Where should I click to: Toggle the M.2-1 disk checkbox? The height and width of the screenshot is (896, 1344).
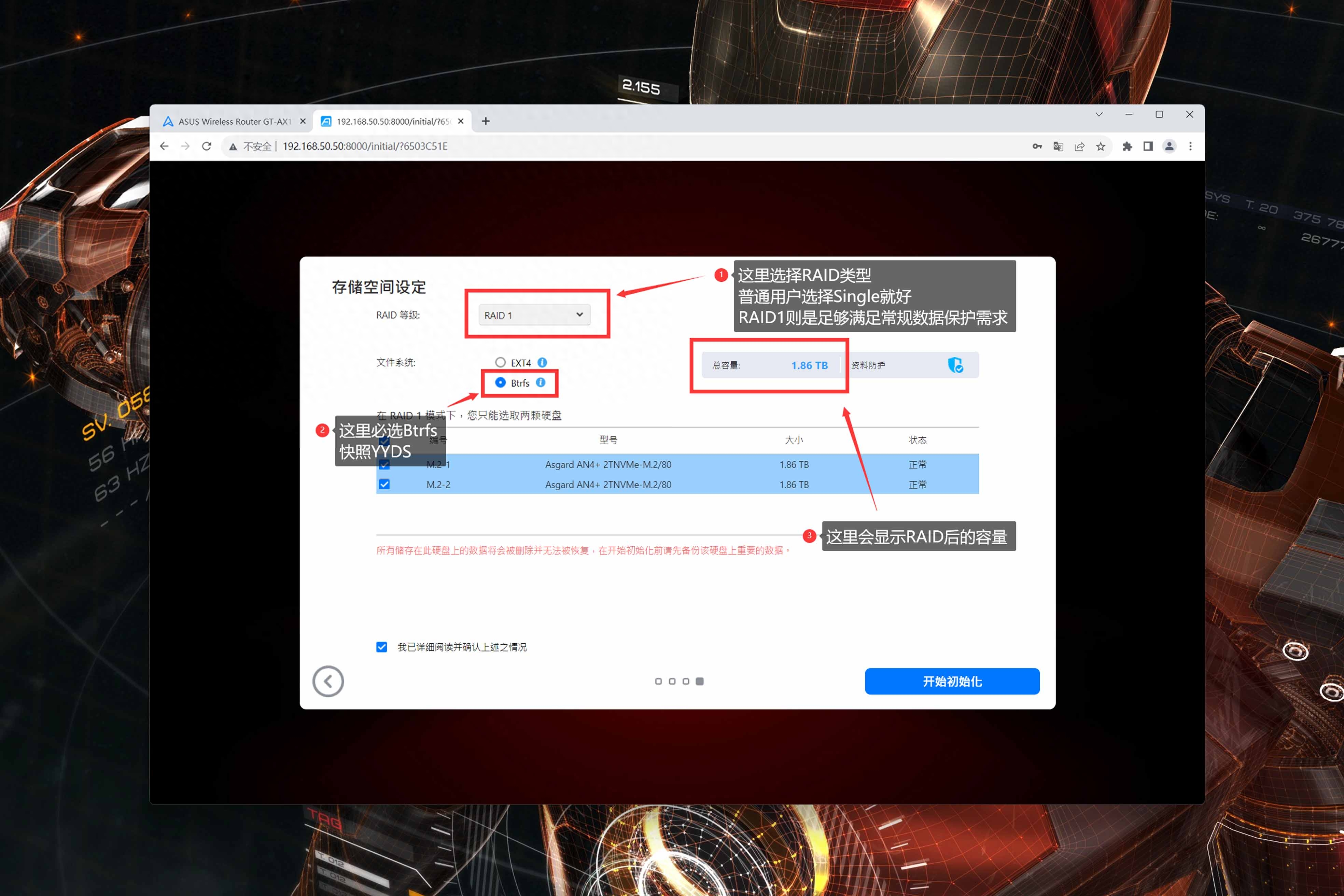pos(384,465)
